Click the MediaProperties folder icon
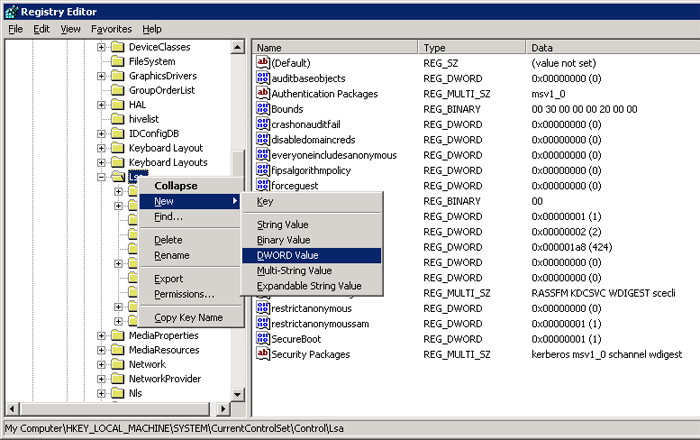 coord(117,335)
